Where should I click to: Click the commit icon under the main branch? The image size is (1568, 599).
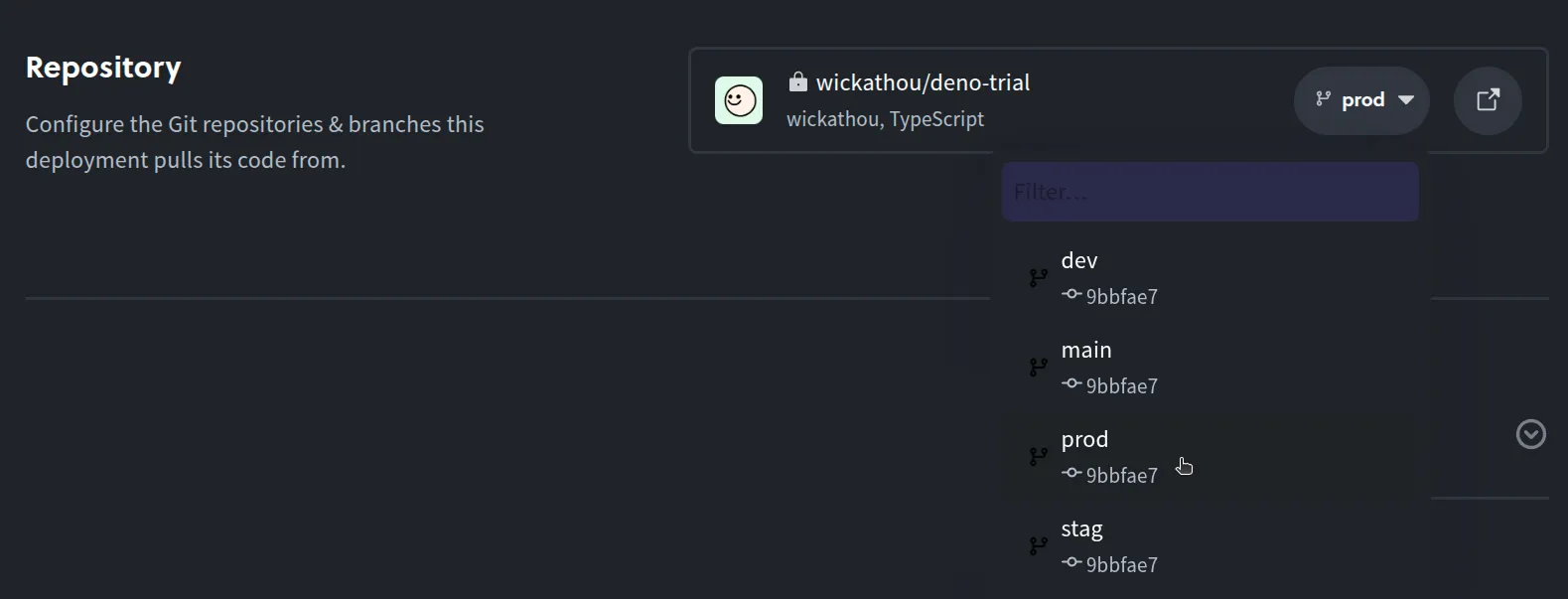[x=1071, y=383]
